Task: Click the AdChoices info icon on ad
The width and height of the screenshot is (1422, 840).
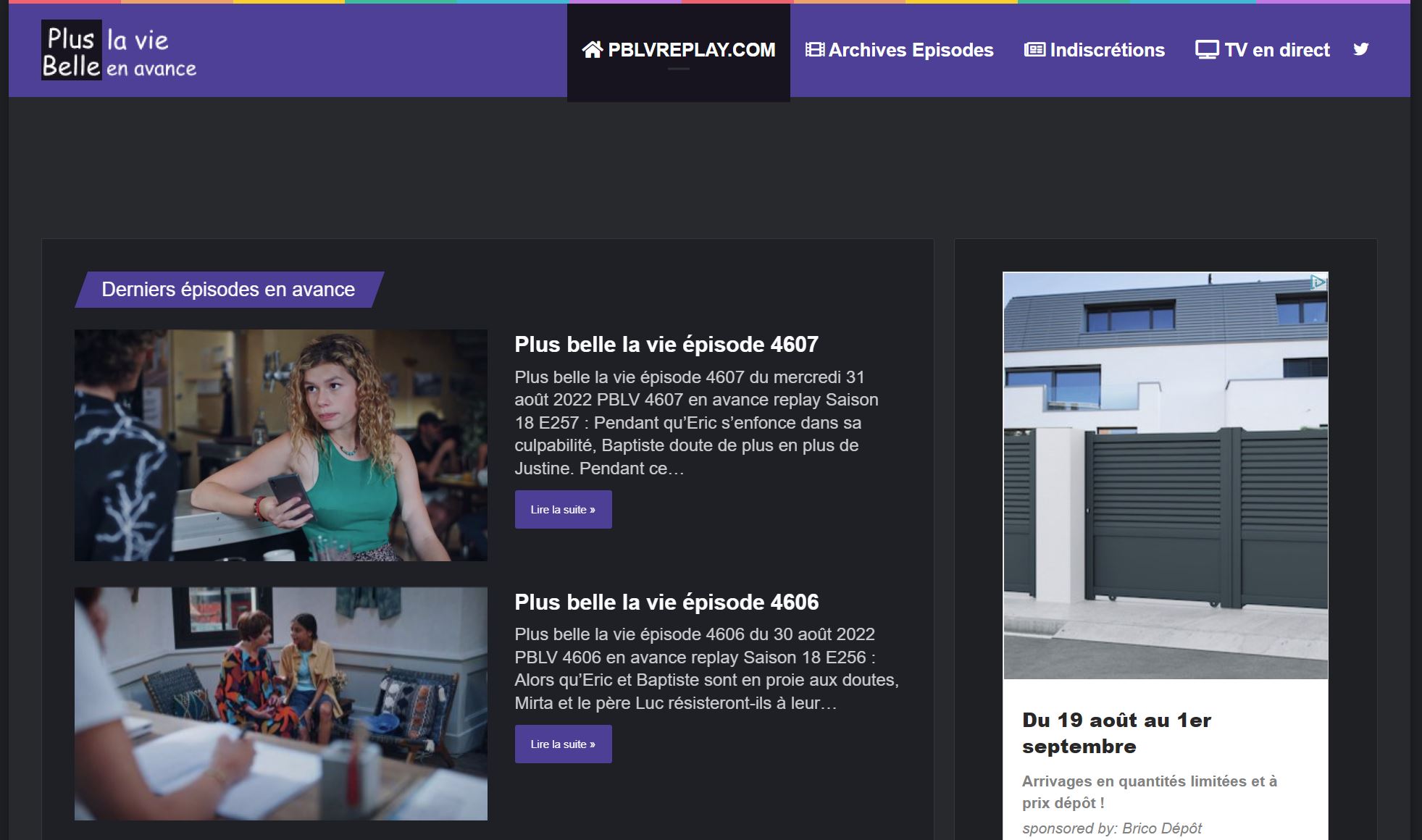Action: 1318,282
